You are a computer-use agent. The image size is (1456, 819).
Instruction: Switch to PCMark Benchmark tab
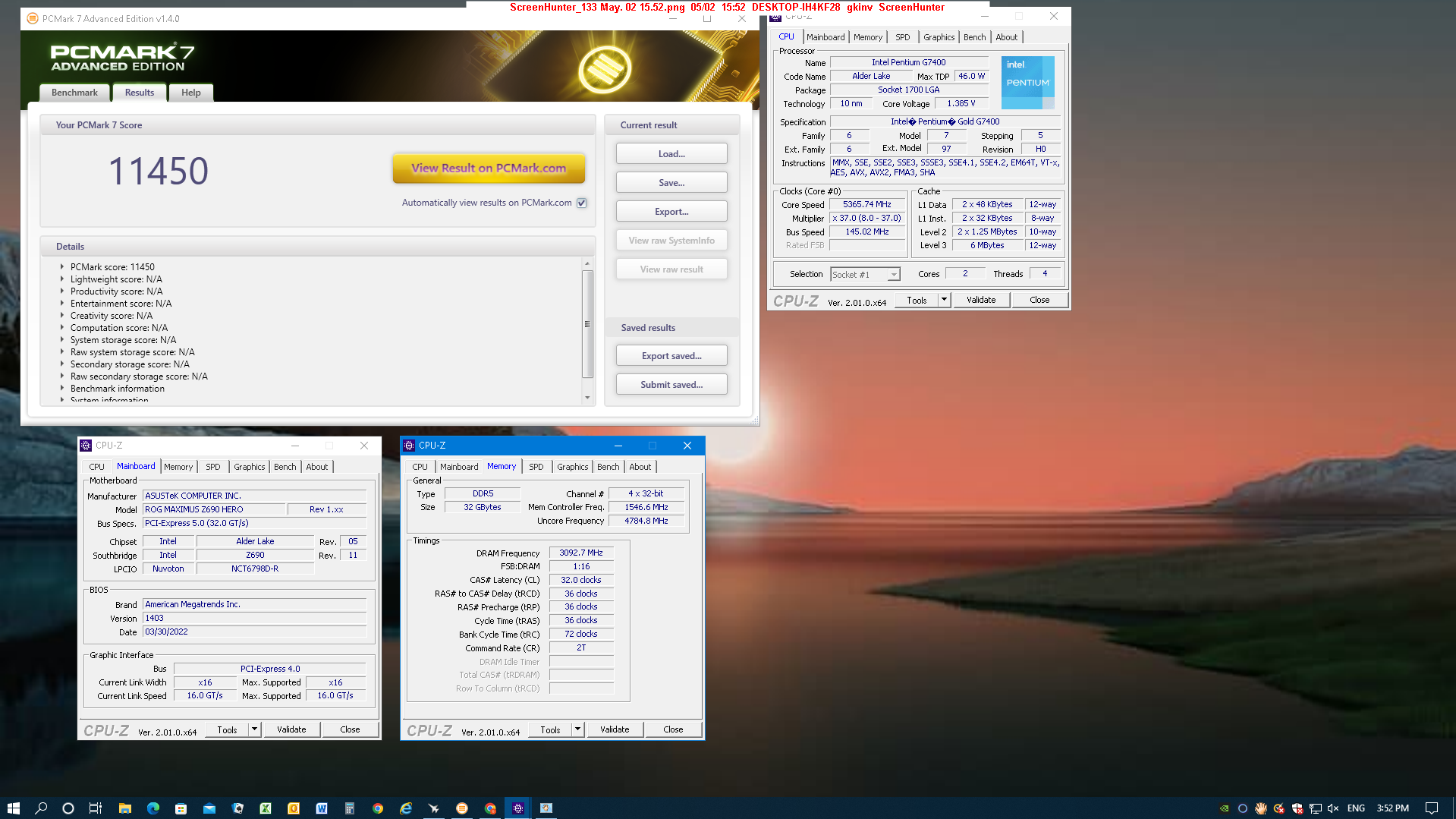pos(74,93)
